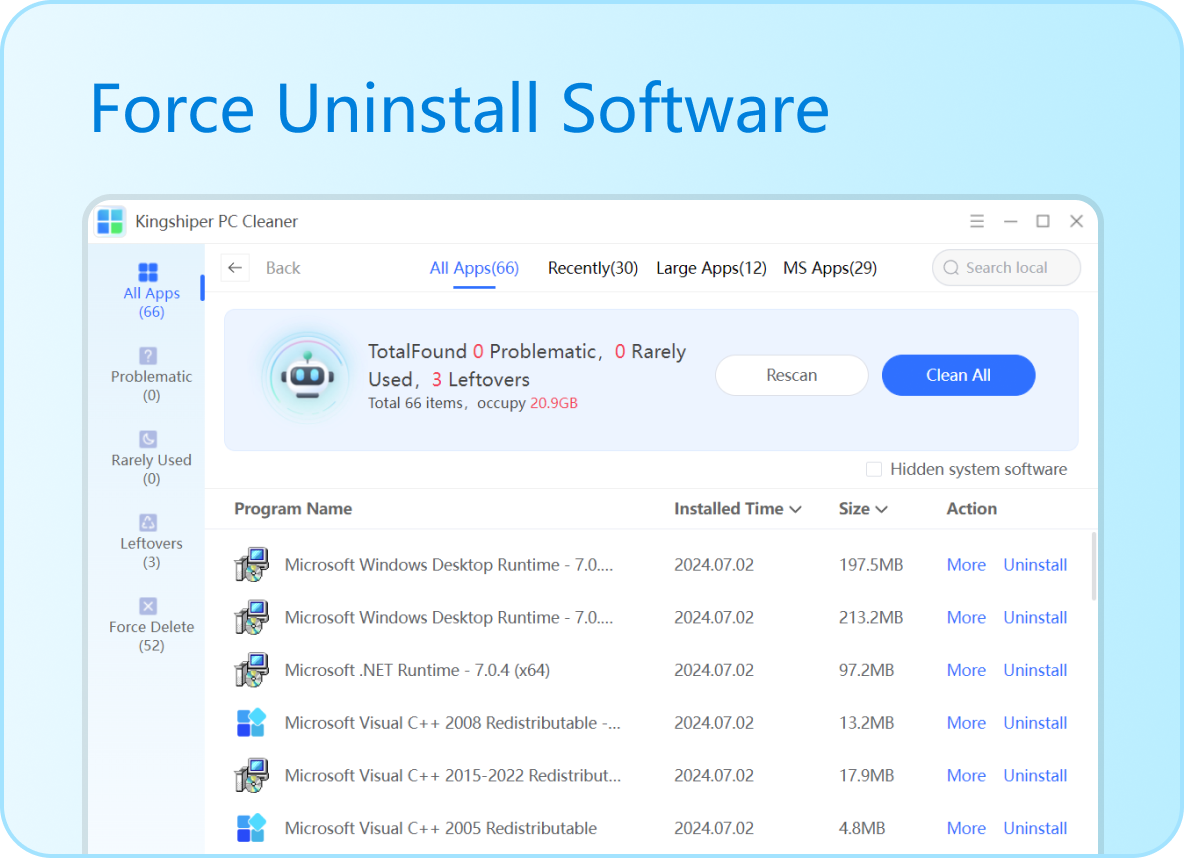Switch to Recently(30) tab
This screenshot has height=858, width=1184.
click(593, 267)
